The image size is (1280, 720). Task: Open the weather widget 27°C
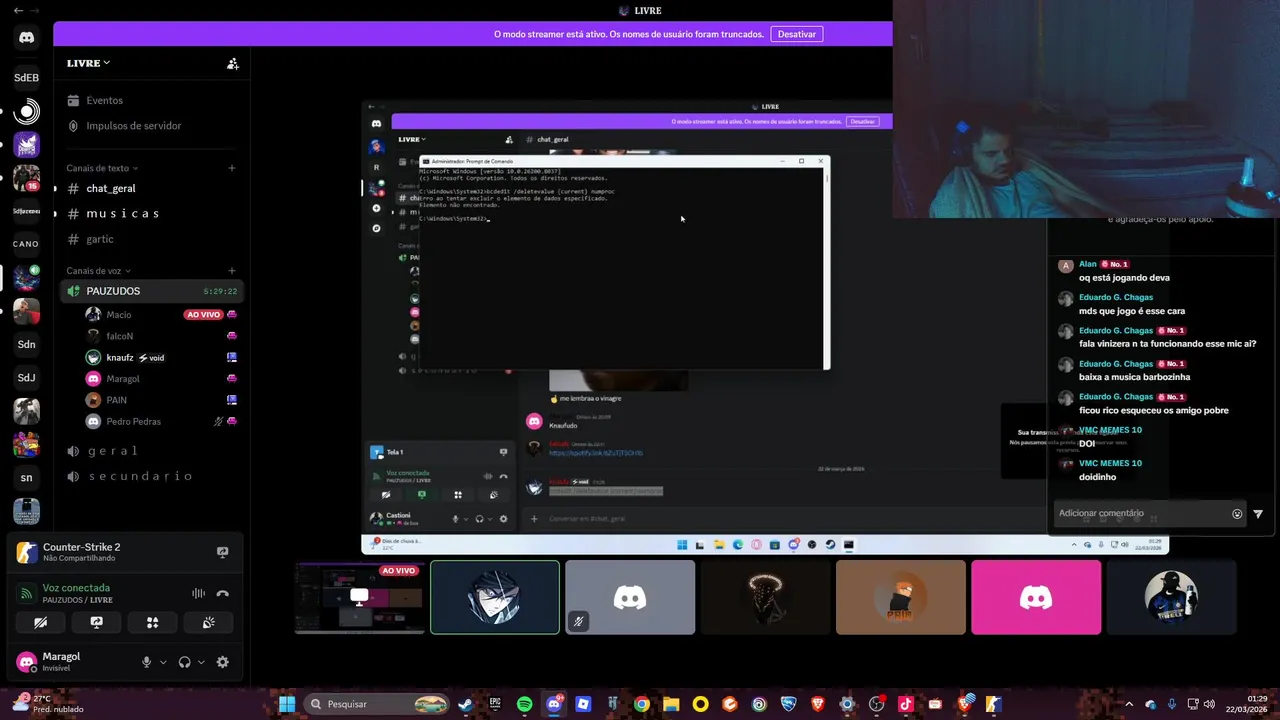click(x=50, y=704)
